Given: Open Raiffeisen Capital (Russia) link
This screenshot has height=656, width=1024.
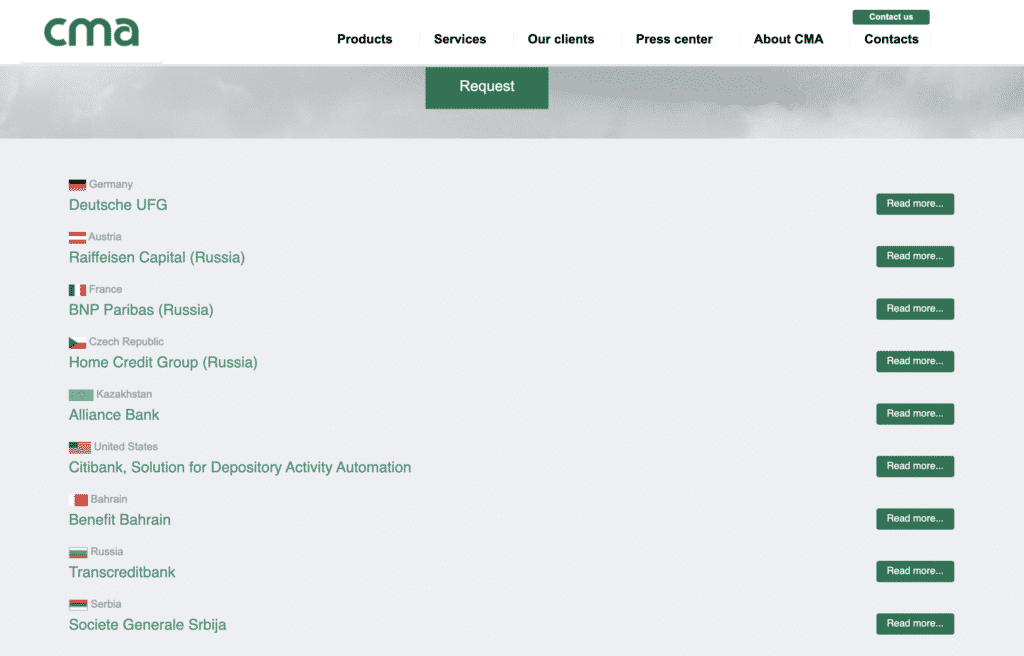Looking at the screenshot, I should [157, 257].
